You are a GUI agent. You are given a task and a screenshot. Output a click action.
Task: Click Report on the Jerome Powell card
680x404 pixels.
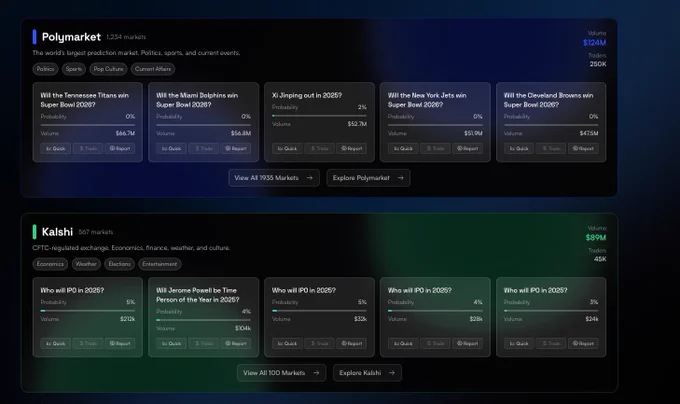(x=235, y=343)
